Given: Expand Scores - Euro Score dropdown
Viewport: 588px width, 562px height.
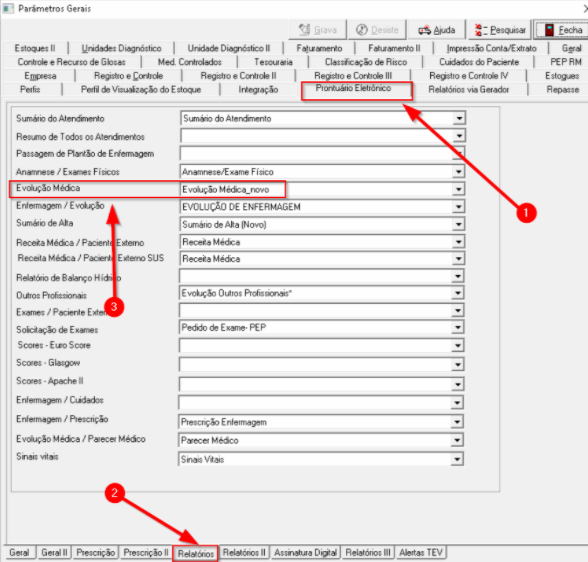Looking at the screenshot, I should [458, 345].
